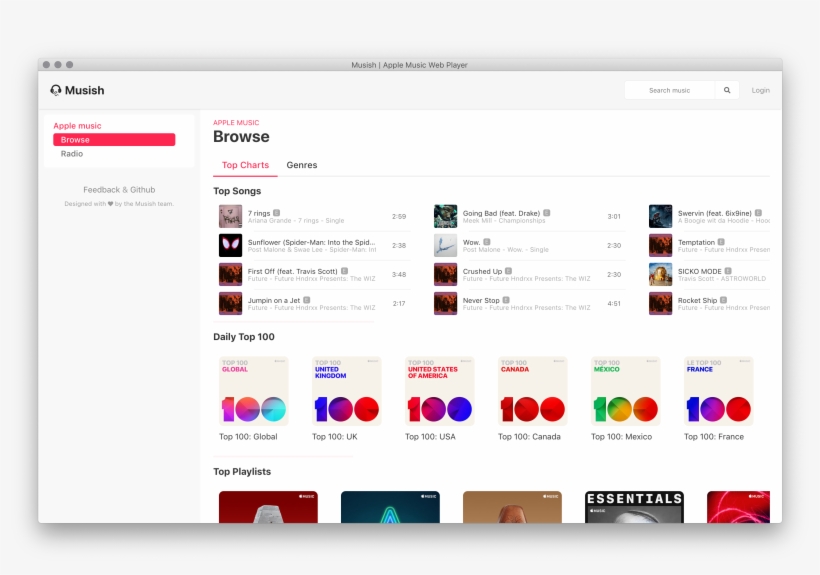Open the first dark red playlist cover
820x575 pixels.
pos(268,507)
